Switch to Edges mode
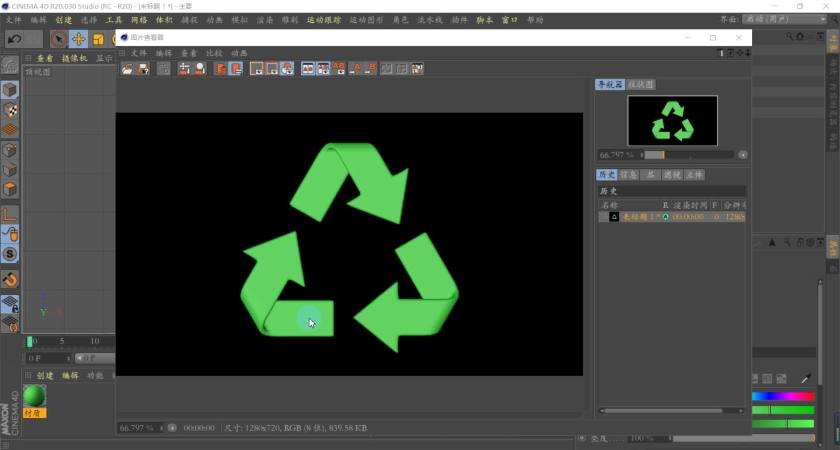 click(x=10, y=170)
